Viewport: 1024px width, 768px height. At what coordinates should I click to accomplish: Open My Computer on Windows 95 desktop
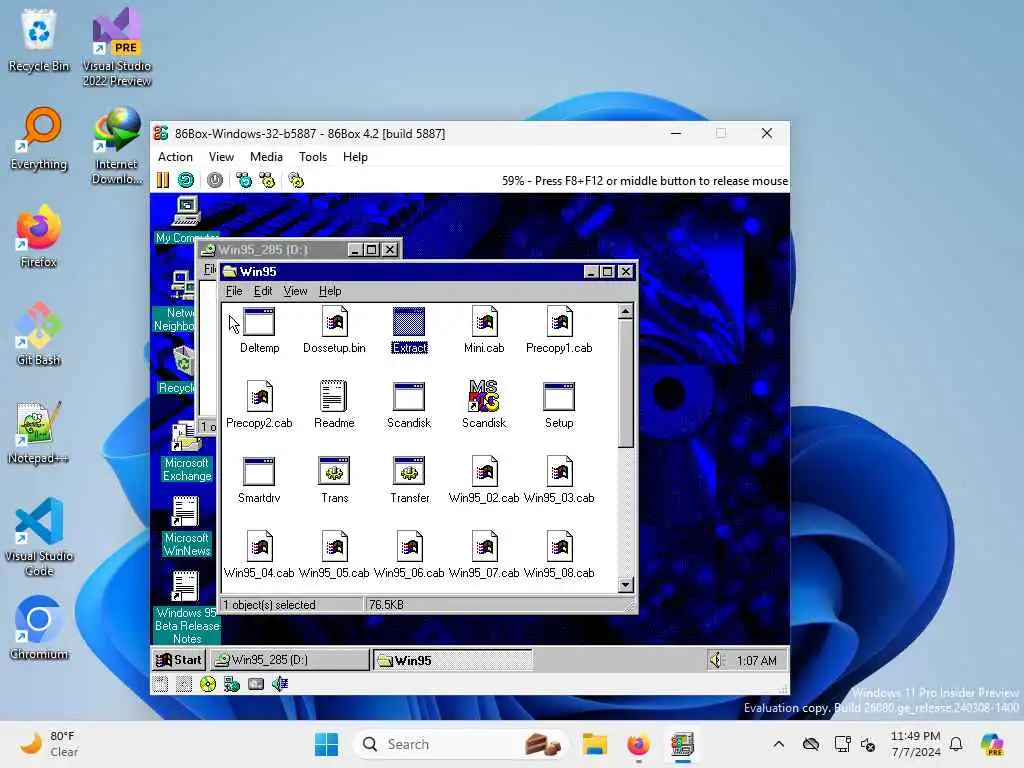pos(187,220)
